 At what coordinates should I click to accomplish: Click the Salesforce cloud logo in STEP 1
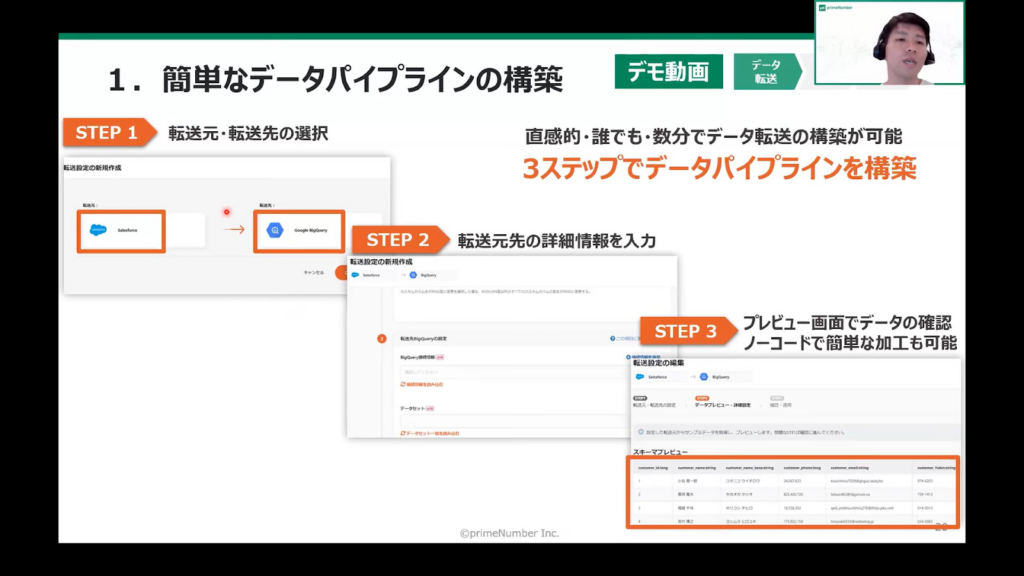pos(98,230)
